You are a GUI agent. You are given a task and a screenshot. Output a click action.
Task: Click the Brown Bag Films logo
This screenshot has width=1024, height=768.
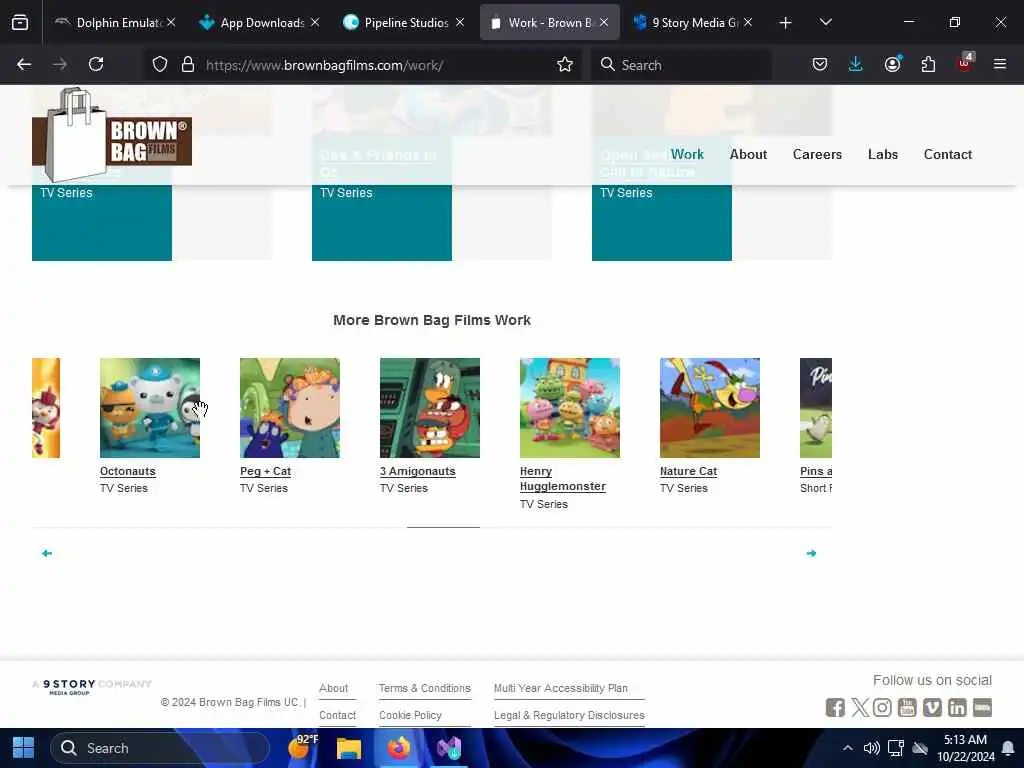[112, 136]
